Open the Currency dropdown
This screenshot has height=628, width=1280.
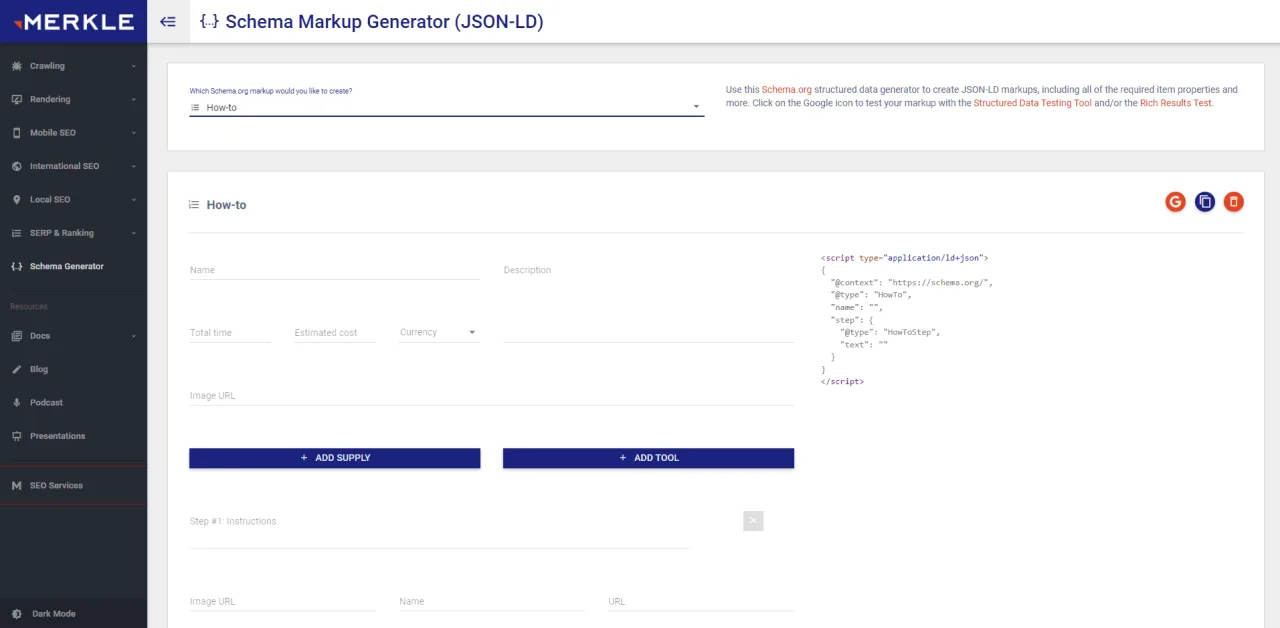437,331
